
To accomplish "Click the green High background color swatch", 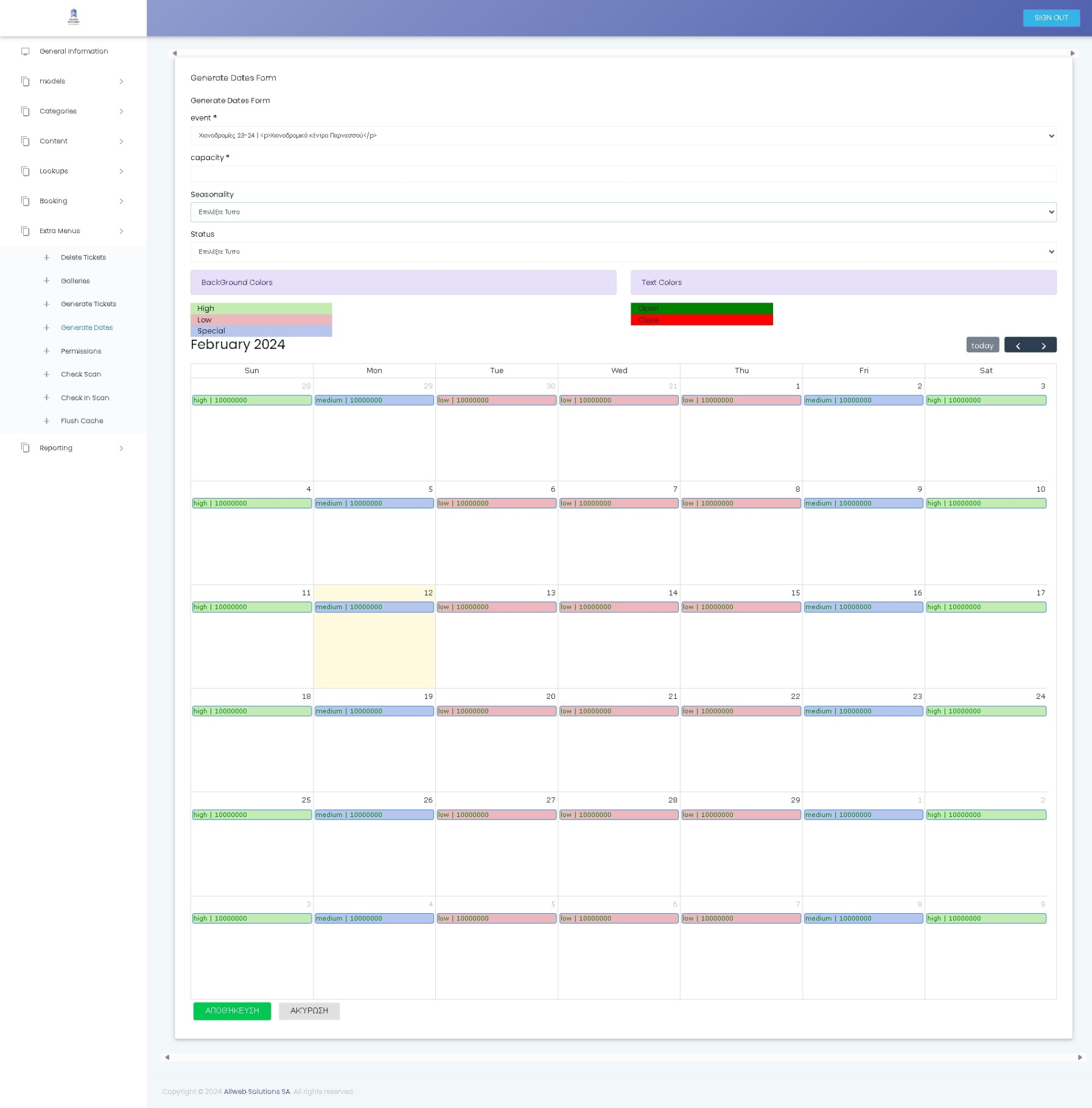I will (261, 309).
